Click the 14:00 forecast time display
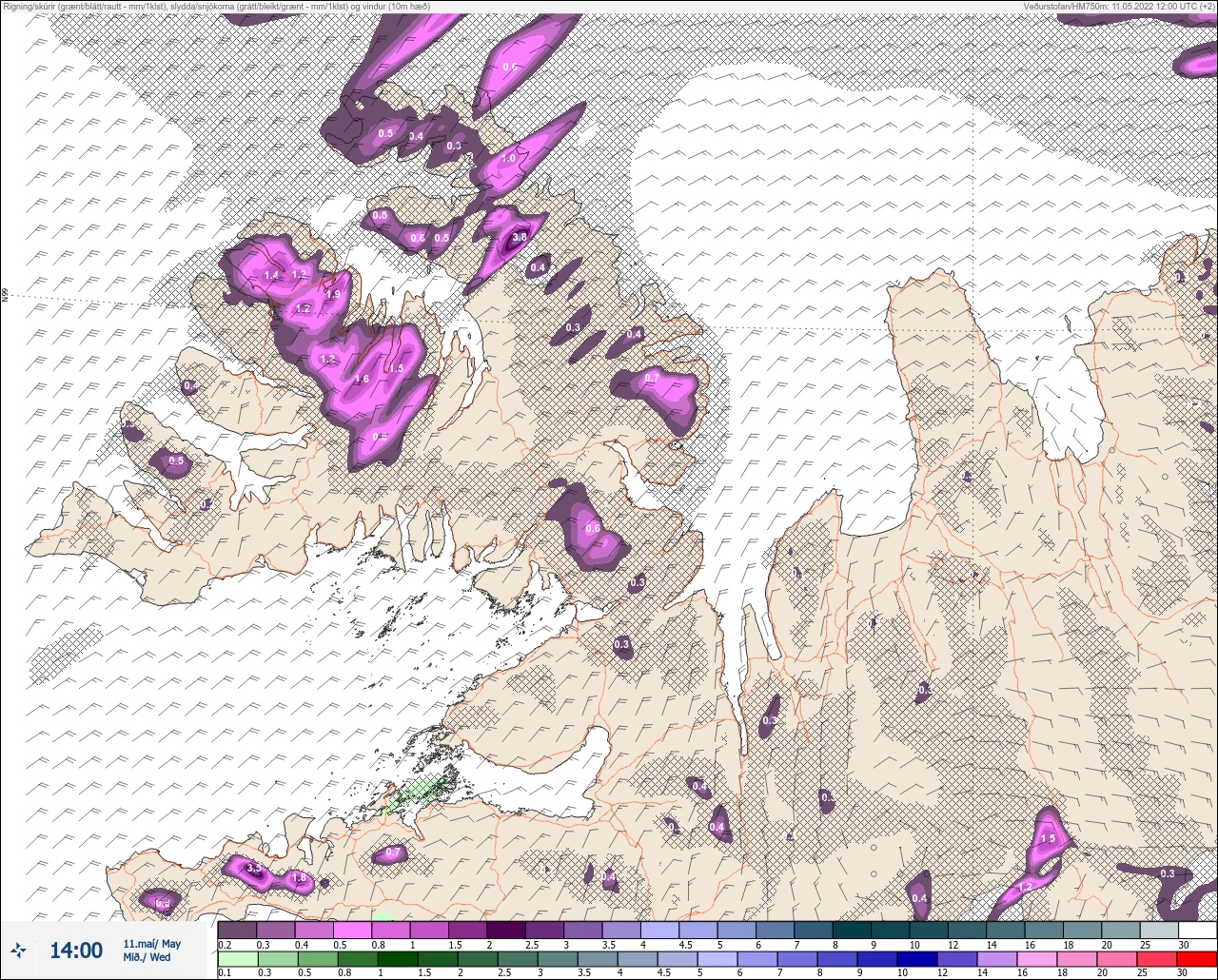 click(x=76, y=951)
